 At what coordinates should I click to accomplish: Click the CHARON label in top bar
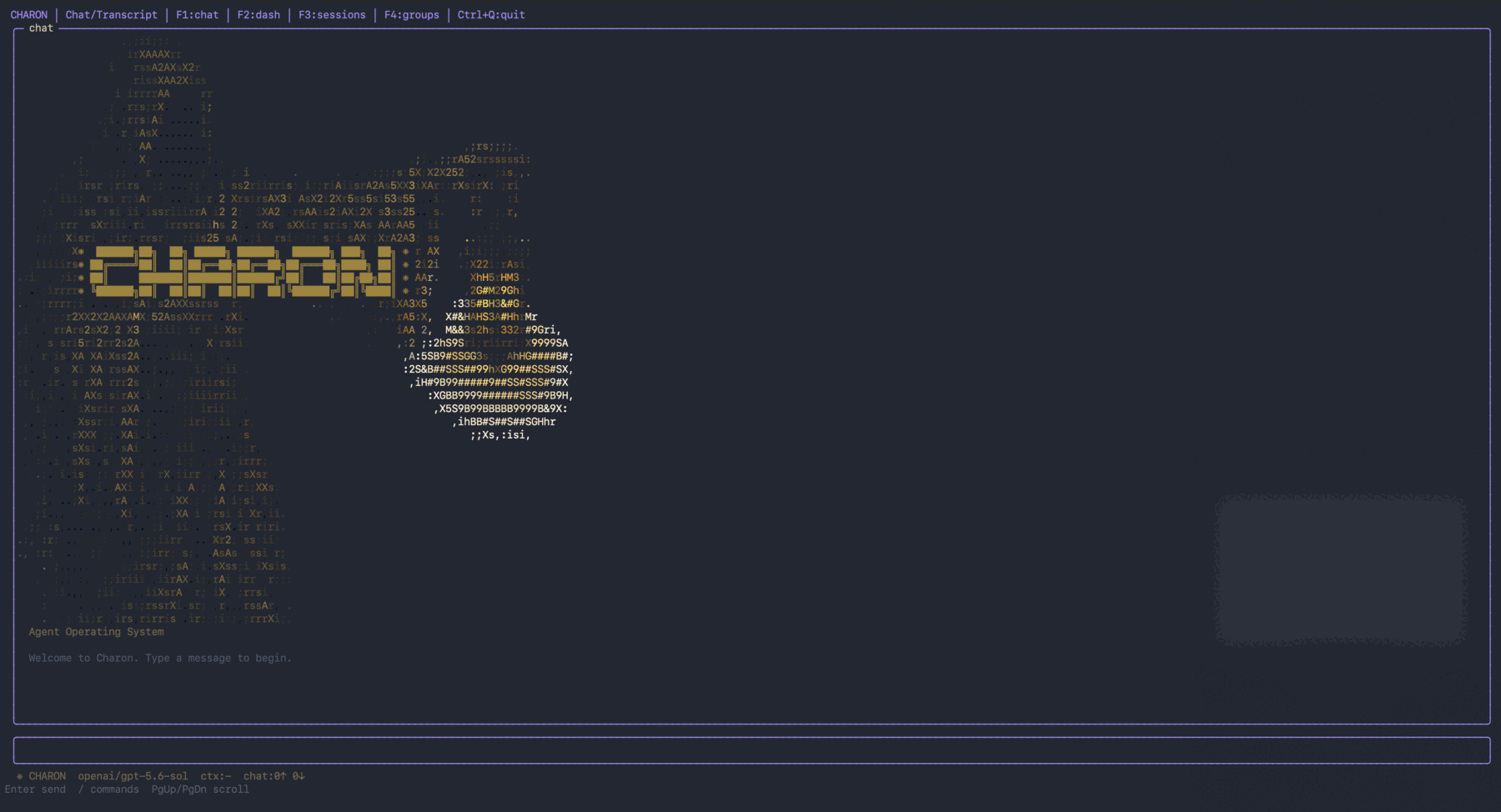pos(29,15)
